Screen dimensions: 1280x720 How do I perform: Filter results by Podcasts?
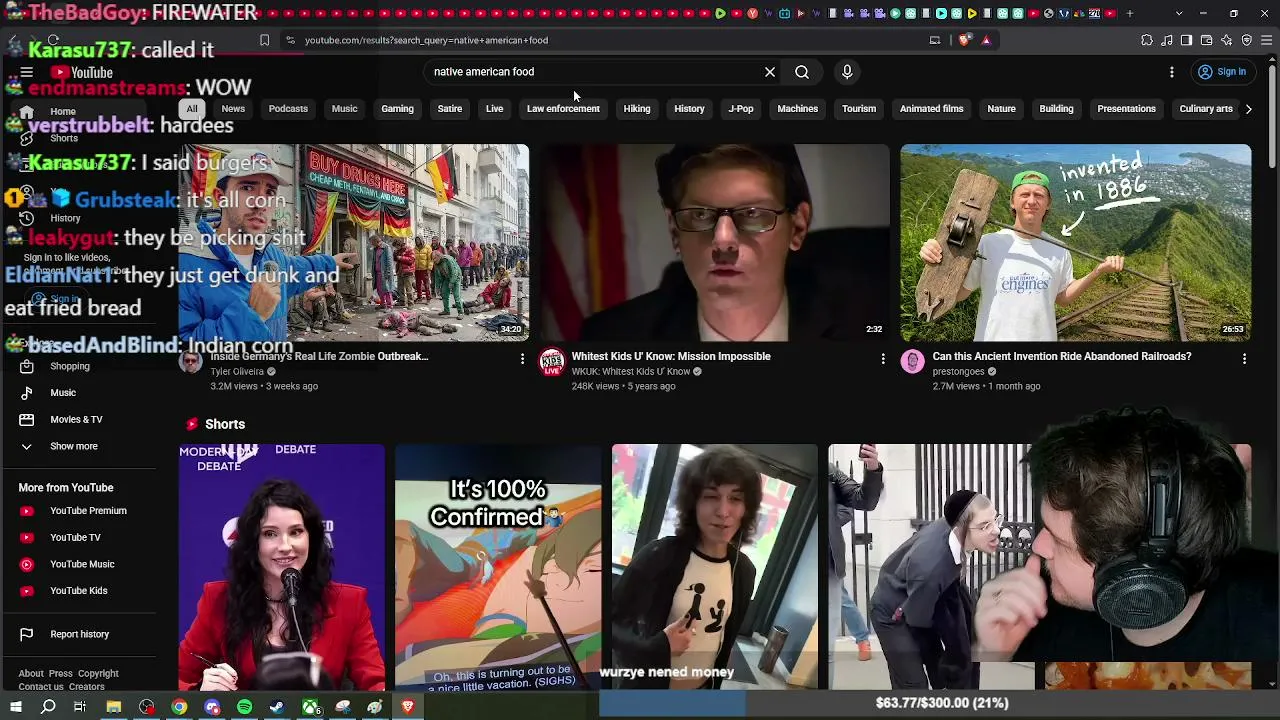(x=288, y=109)
